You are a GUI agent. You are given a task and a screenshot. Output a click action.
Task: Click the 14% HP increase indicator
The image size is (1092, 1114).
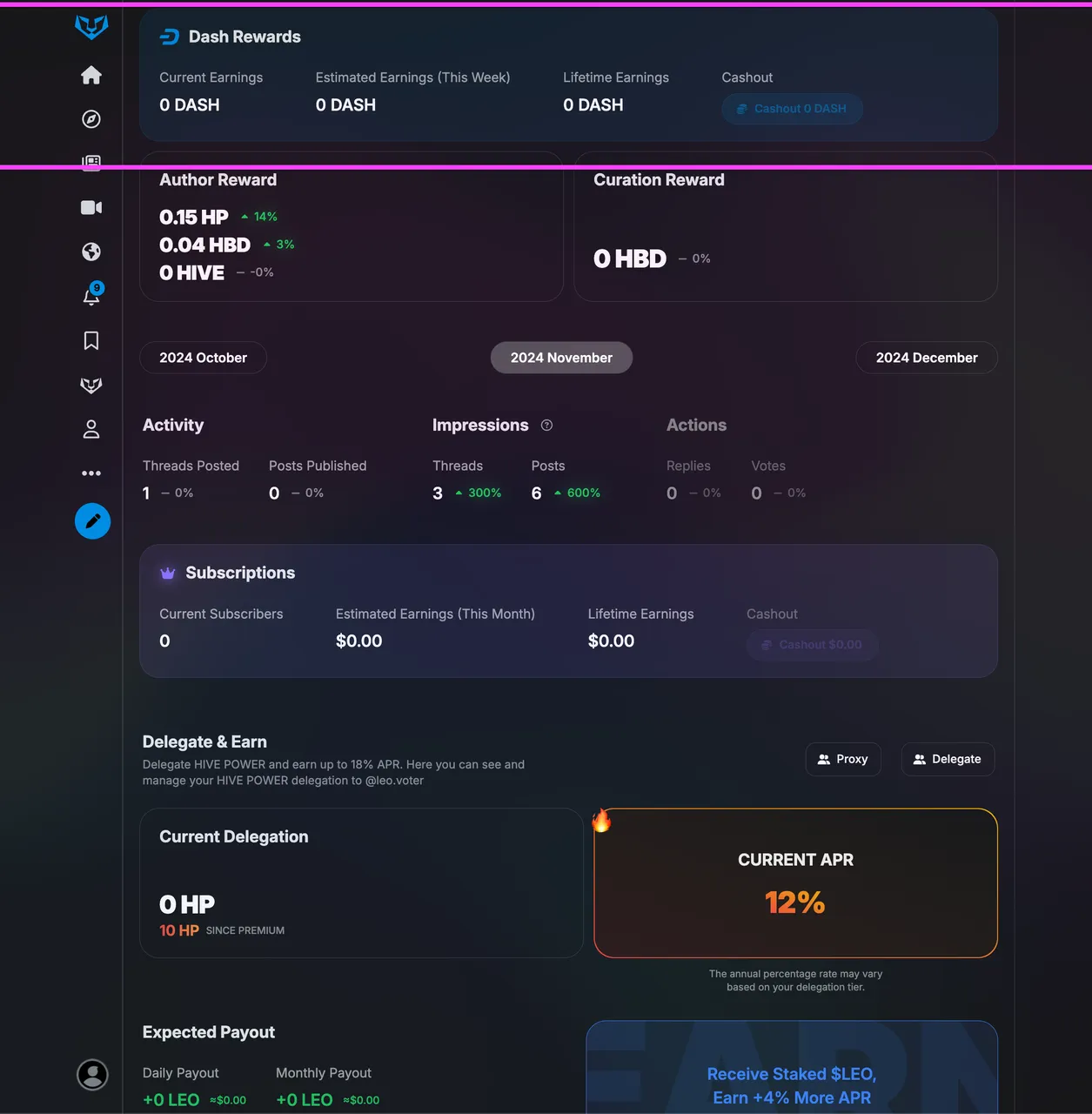coord(259,217)
